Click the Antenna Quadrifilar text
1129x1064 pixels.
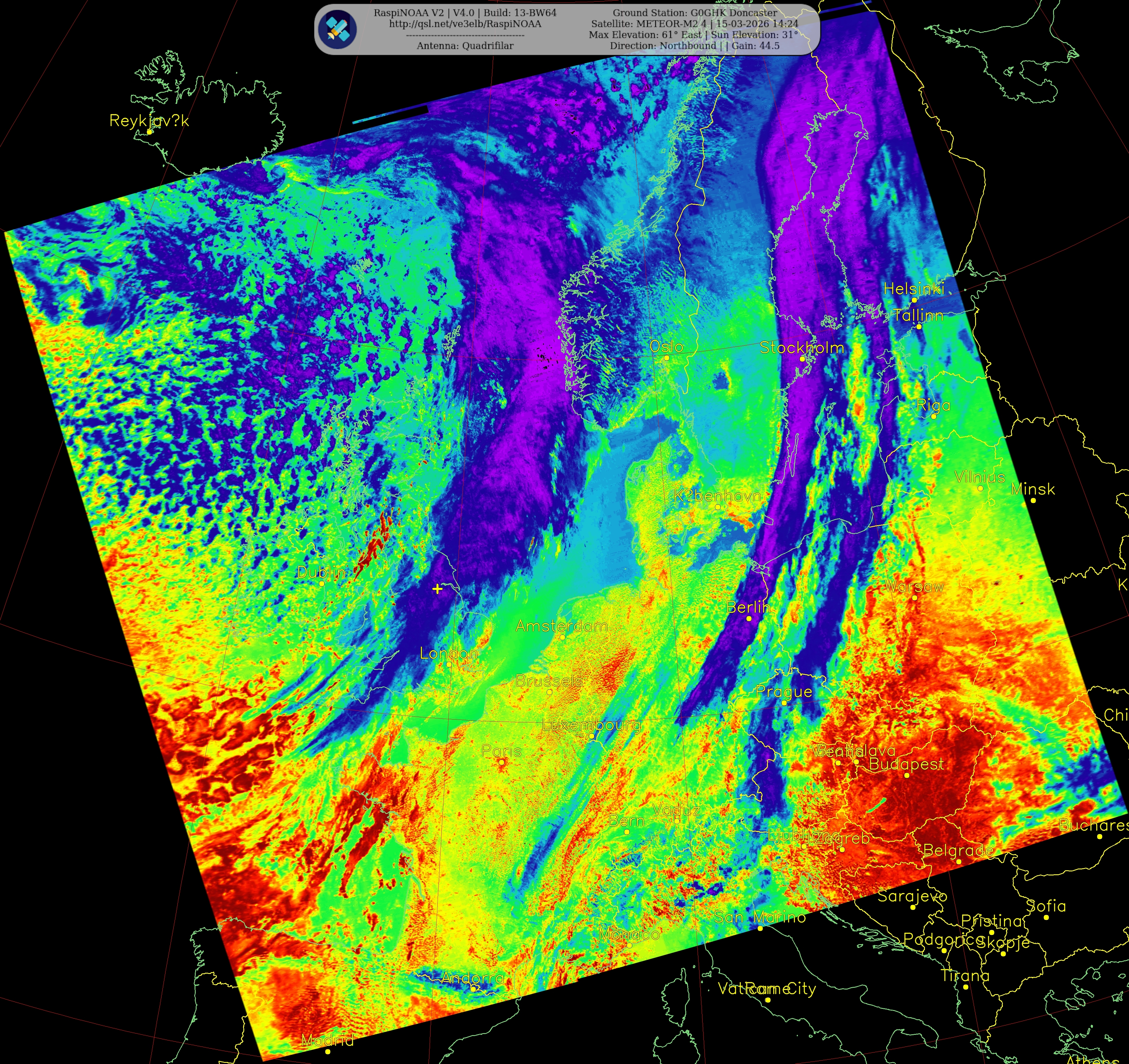[465, 46]
